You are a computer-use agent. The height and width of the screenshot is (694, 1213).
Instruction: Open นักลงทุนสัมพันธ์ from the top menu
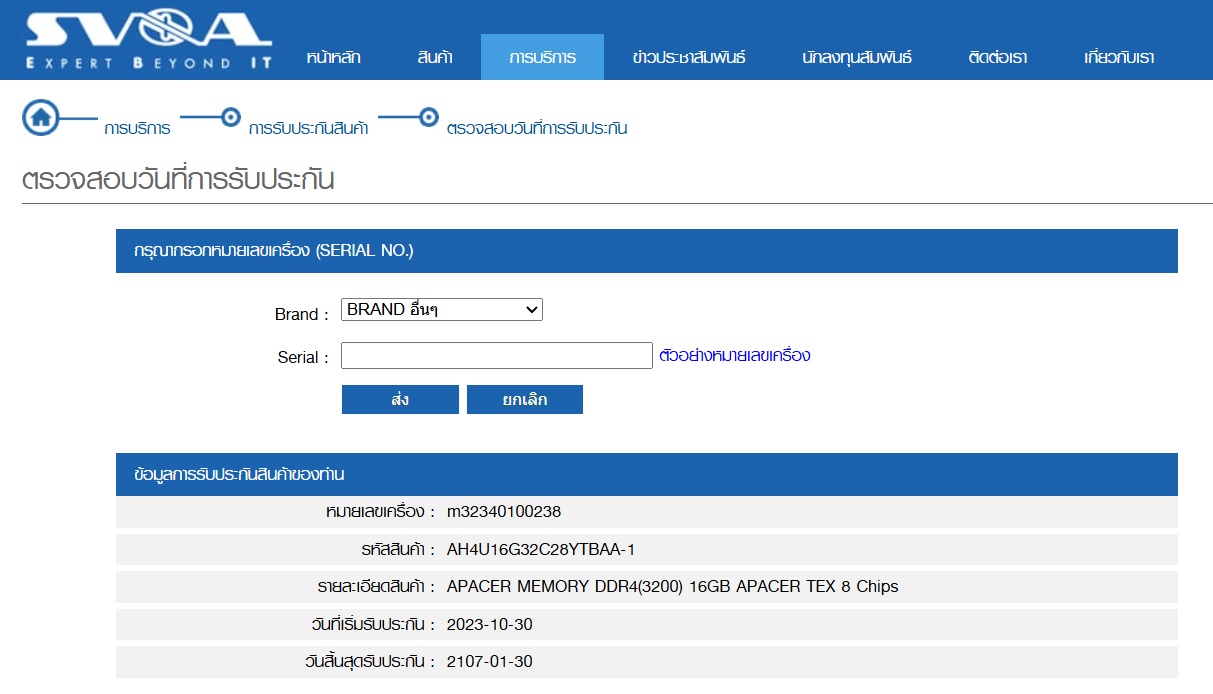click(x=857, y=58)
